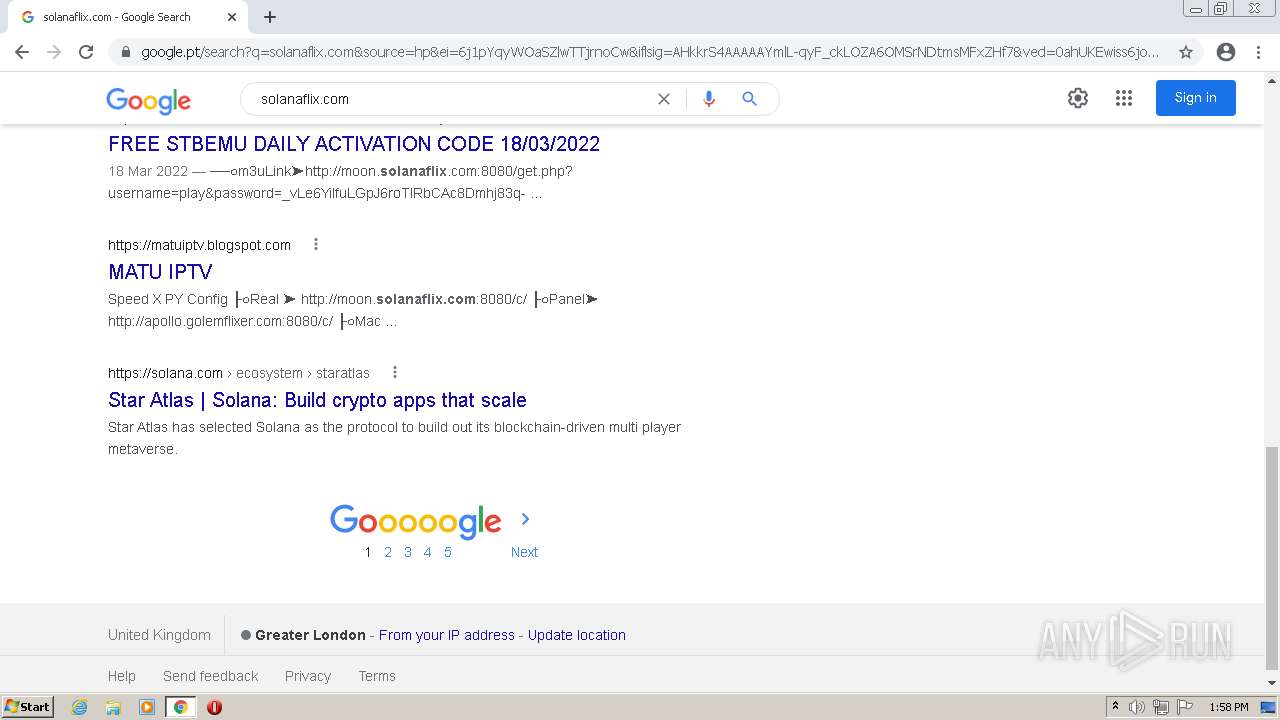The width and height of the screenshot is (1280, 720).
Task: Open the media player taskbar icon
Action: click(147, 707)
